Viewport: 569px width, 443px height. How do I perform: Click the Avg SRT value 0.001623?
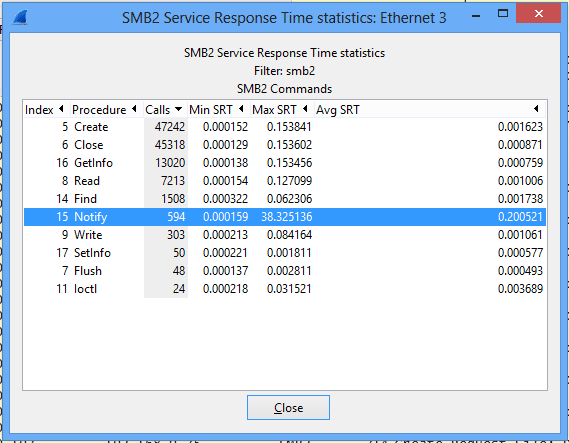click(520, 127)
